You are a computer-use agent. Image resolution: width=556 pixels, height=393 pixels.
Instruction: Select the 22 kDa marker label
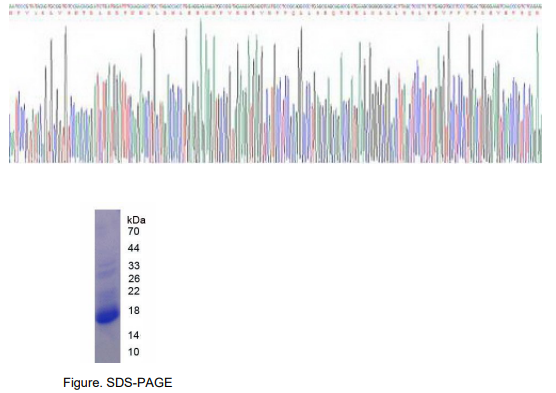[134, 291]
